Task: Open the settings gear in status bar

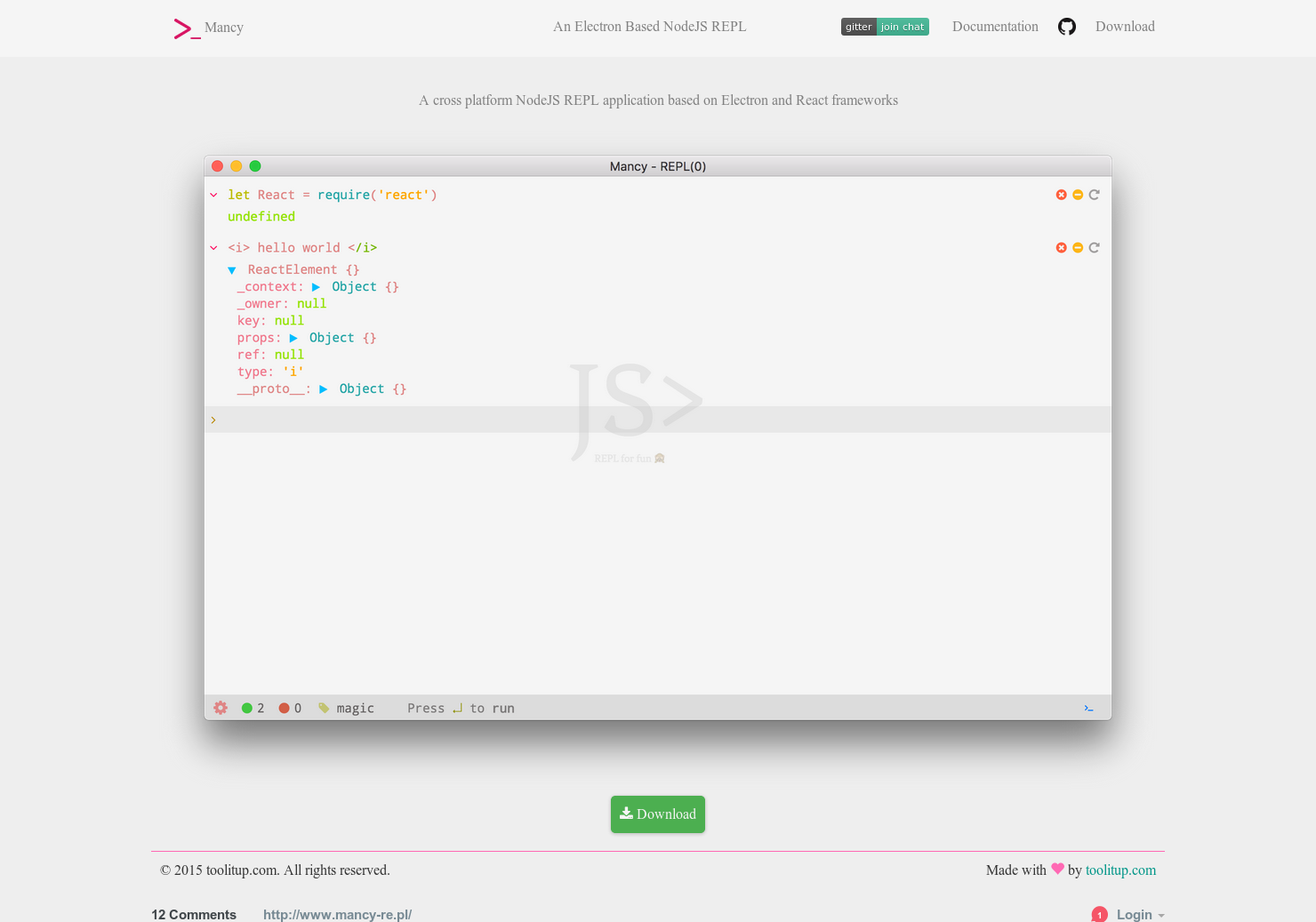Action: tap(221, 708)
